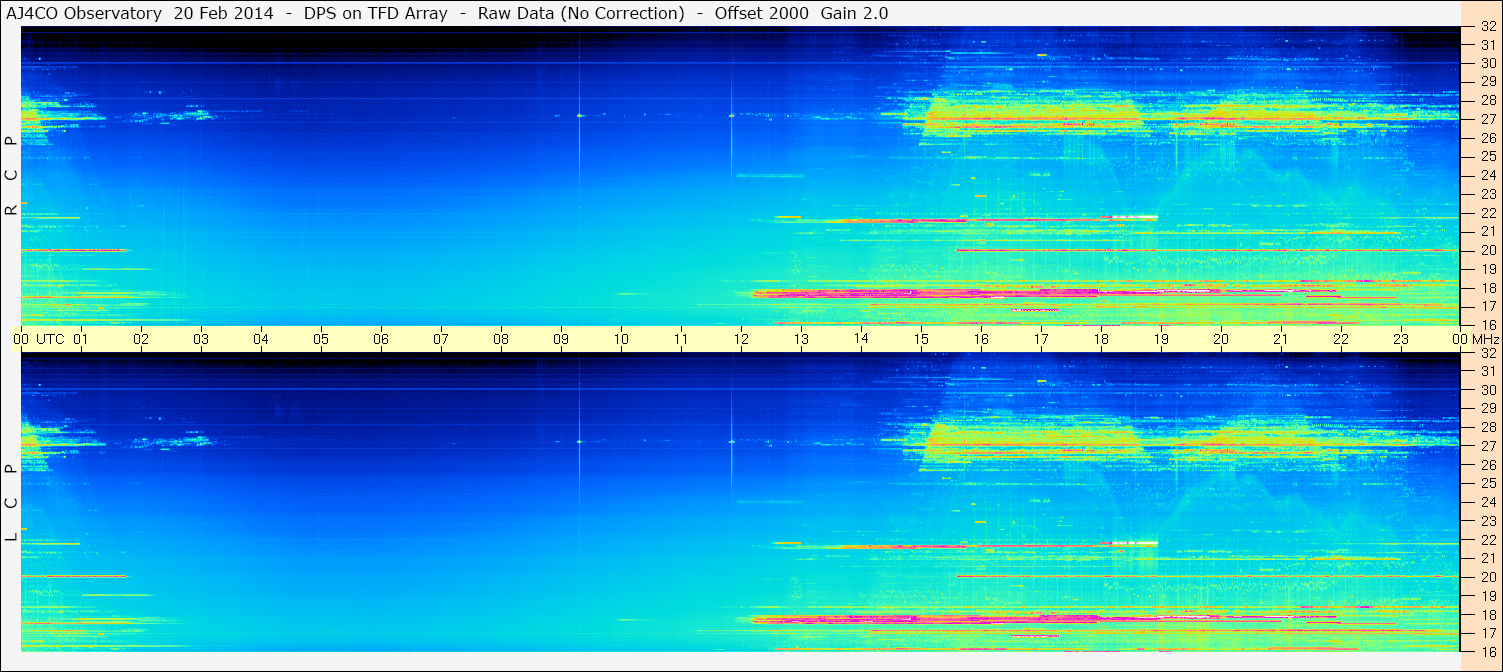Click the 29 frequency label in LCP panel
The image size is (1503, 672).
coord(1487,408)
